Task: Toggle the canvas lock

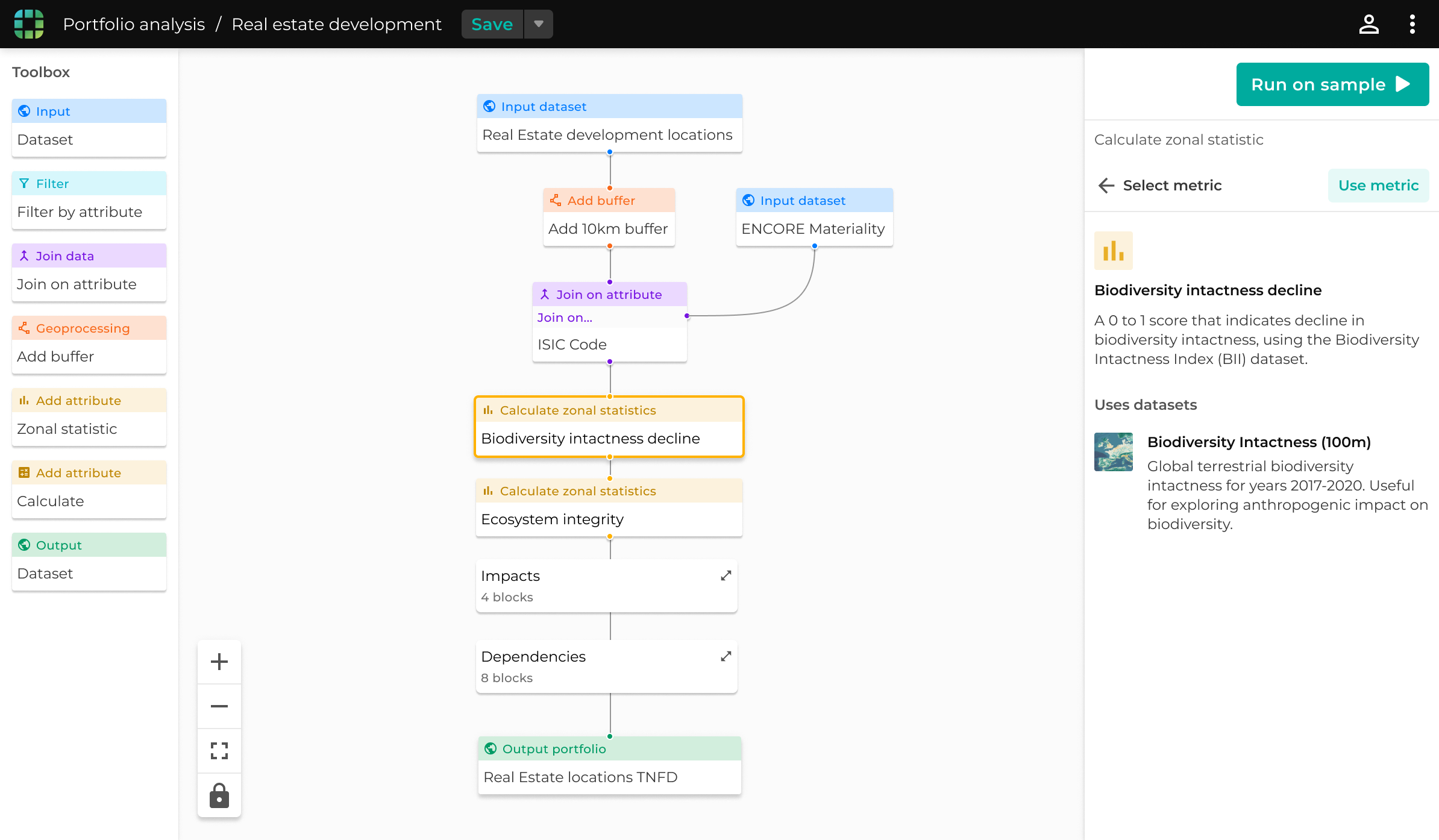Action: pyautogui.click(x=219, y=795)
